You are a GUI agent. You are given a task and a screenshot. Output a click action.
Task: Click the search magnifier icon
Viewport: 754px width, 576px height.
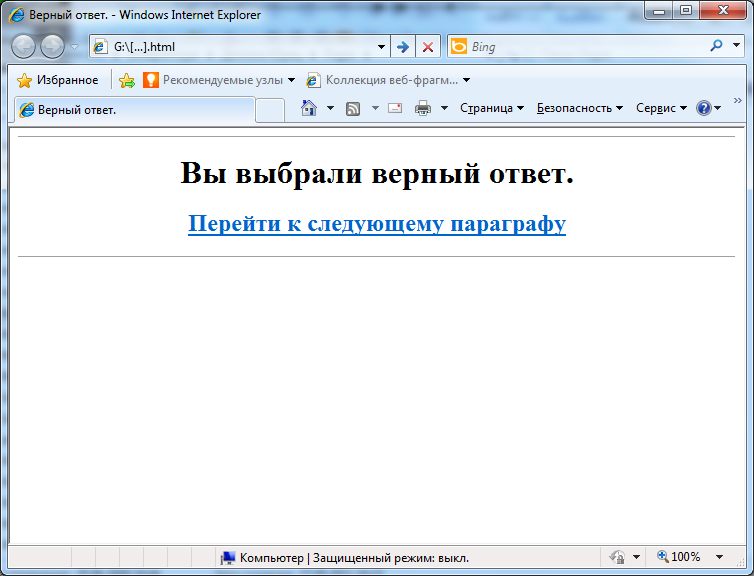tap(716, 46)
